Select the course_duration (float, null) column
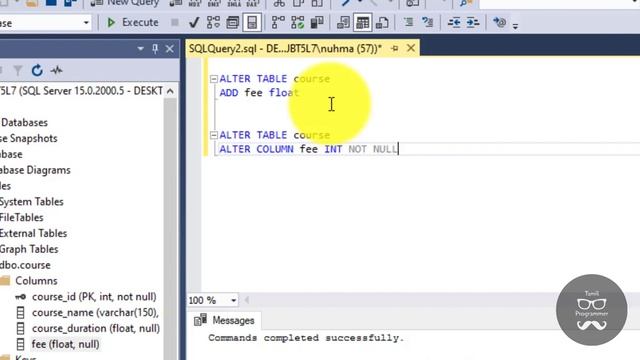The height and width of the screenshot is (360, 640). point(96,329)
